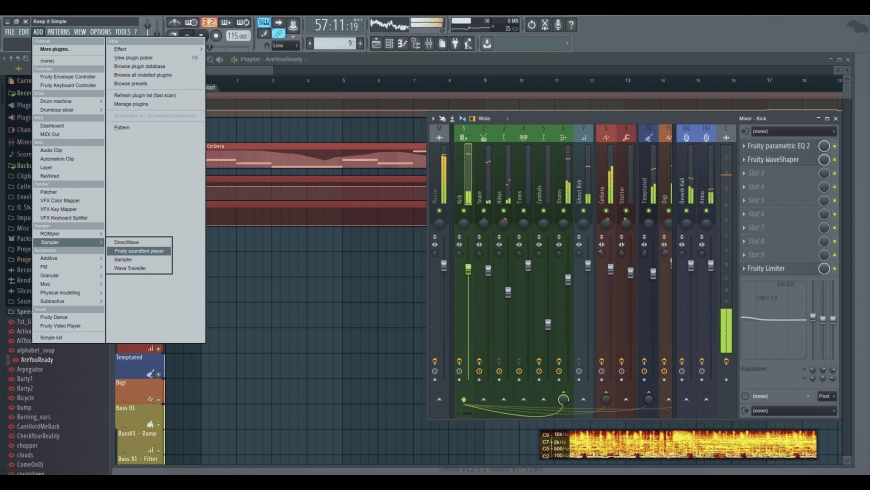870x490 pixels.
Task: Click More plugins... in Add menu
Action: (56, 48)
